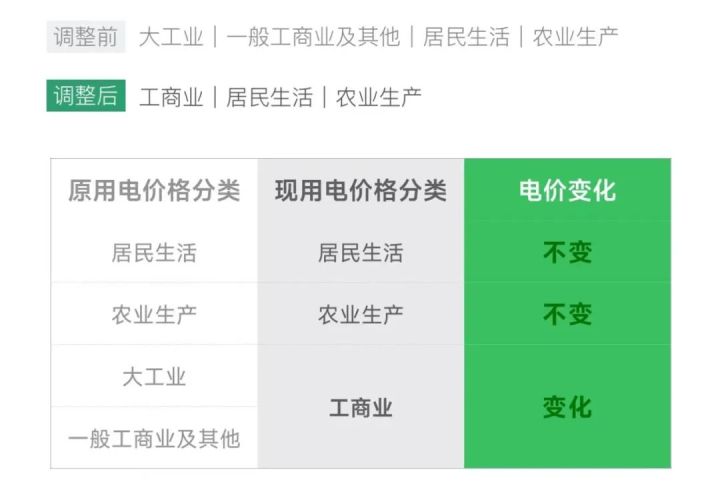Select 居民生活 cell in 现用电价格分类 column
The height and width of the screenshot is (496, 720).
coord(360,253)
